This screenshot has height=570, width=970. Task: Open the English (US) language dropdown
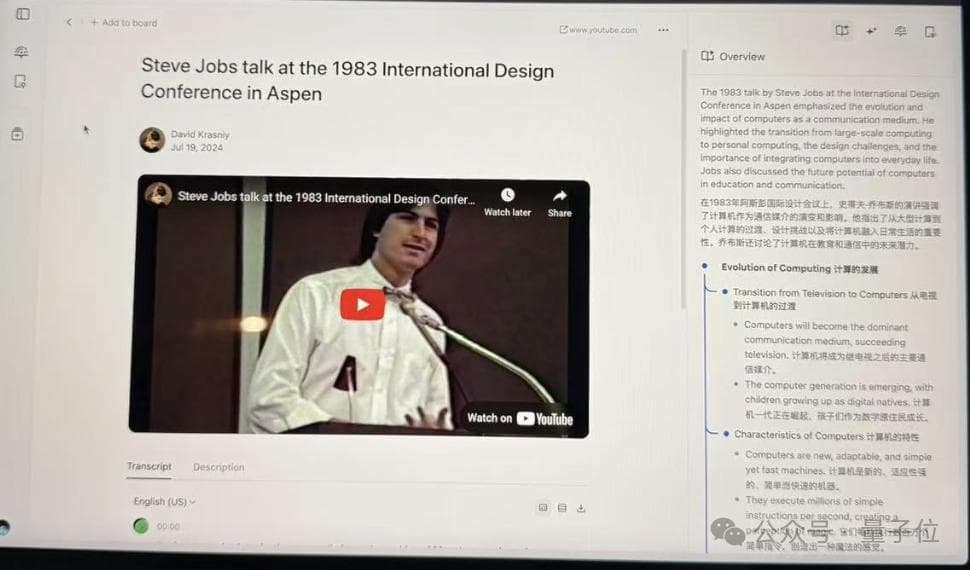tap(165, 502)
